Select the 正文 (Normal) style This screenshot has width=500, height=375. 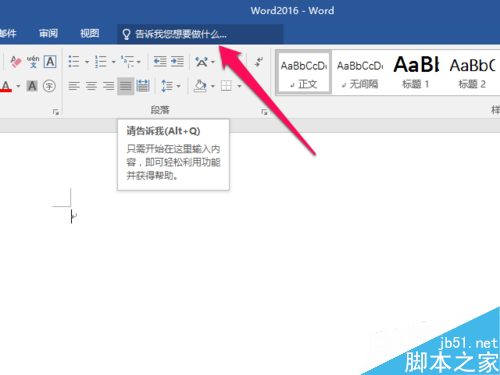click(304, 73)
